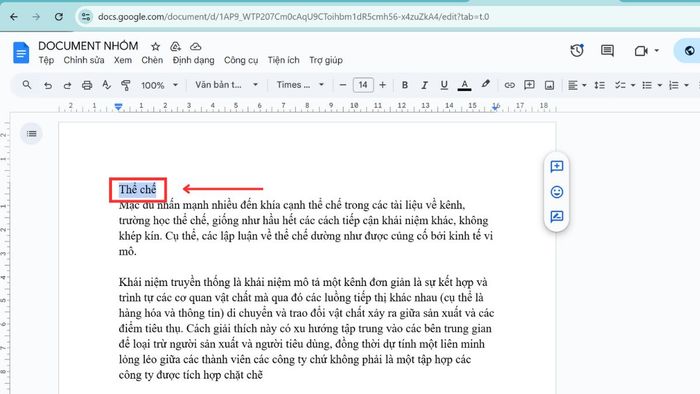
Task: Expand bulleted list options arrow
Action: [660, 85]
